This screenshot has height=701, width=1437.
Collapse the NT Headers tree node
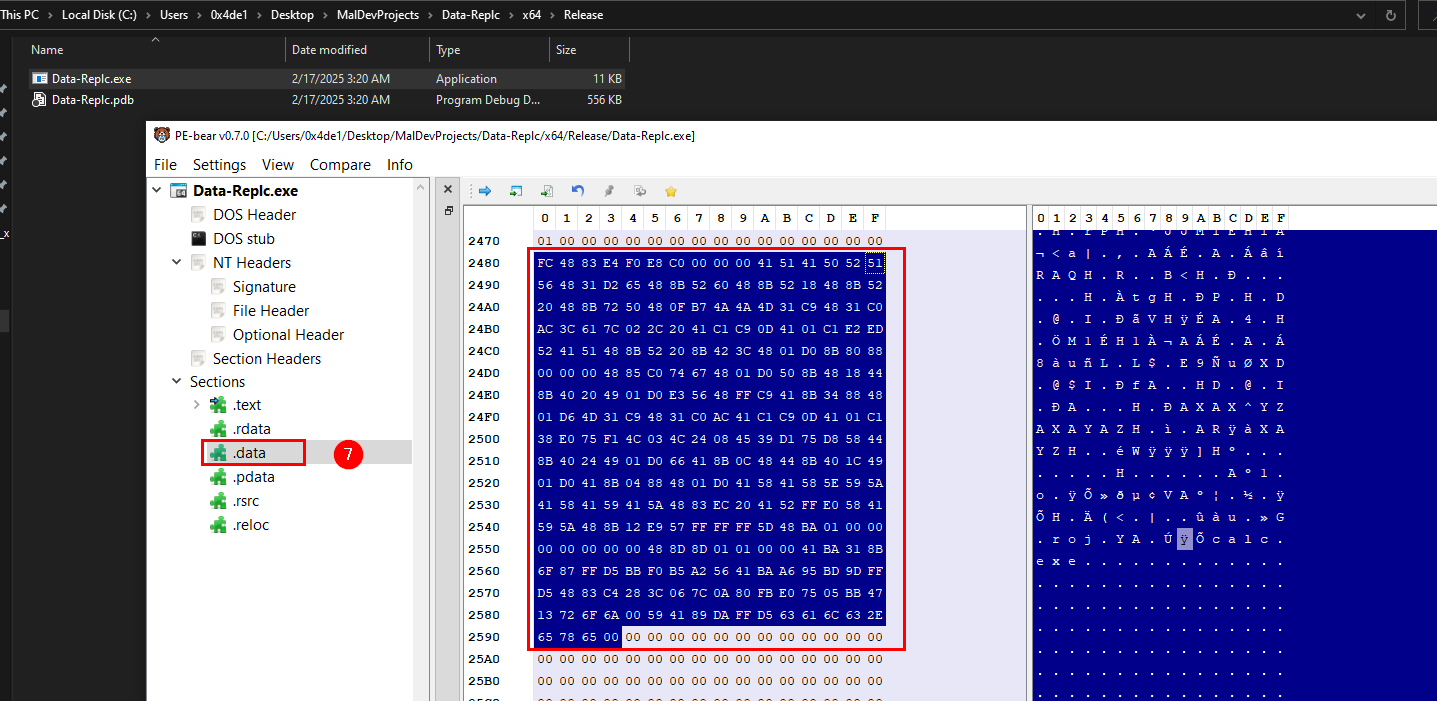coord(177,262)
